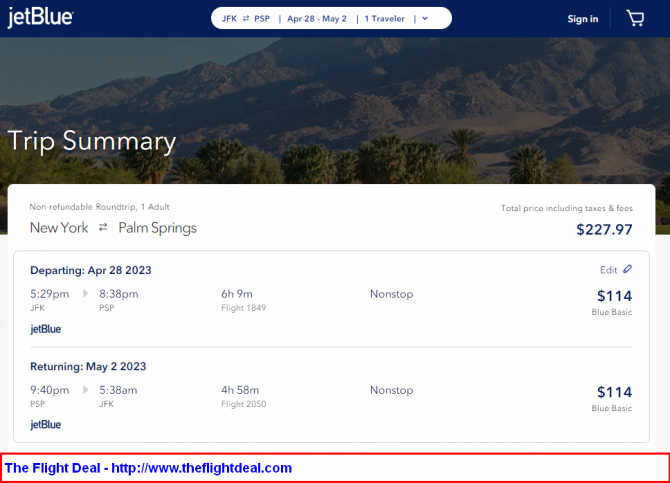The image size is (670, 483).
Task: Click the Trip Summary heading
Action: [x=92, y=141]
